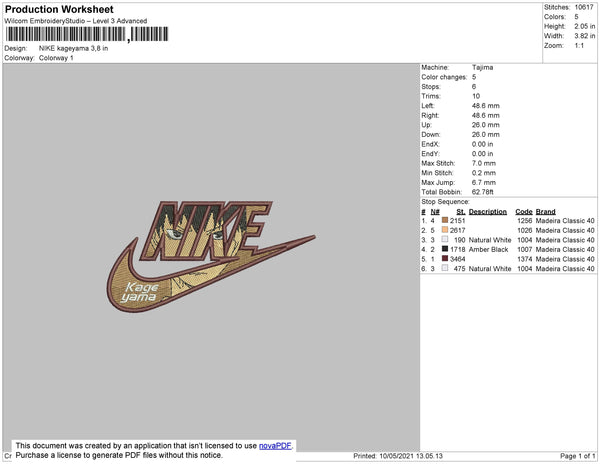This screenshot has height=464, width=600.
Task: Click the 'Wilcom EmbroideryStudio – Level 3 Advanced' text
Action: point(76,21)
